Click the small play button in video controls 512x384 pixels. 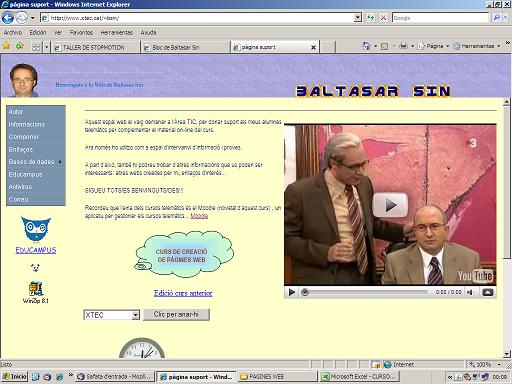(292, 292)
